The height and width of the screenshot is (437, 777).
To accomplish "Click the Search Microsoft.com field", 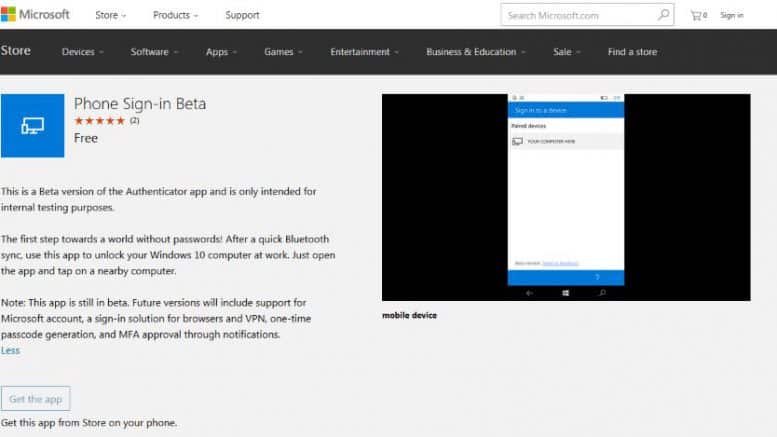I will (x=578, y=15).
